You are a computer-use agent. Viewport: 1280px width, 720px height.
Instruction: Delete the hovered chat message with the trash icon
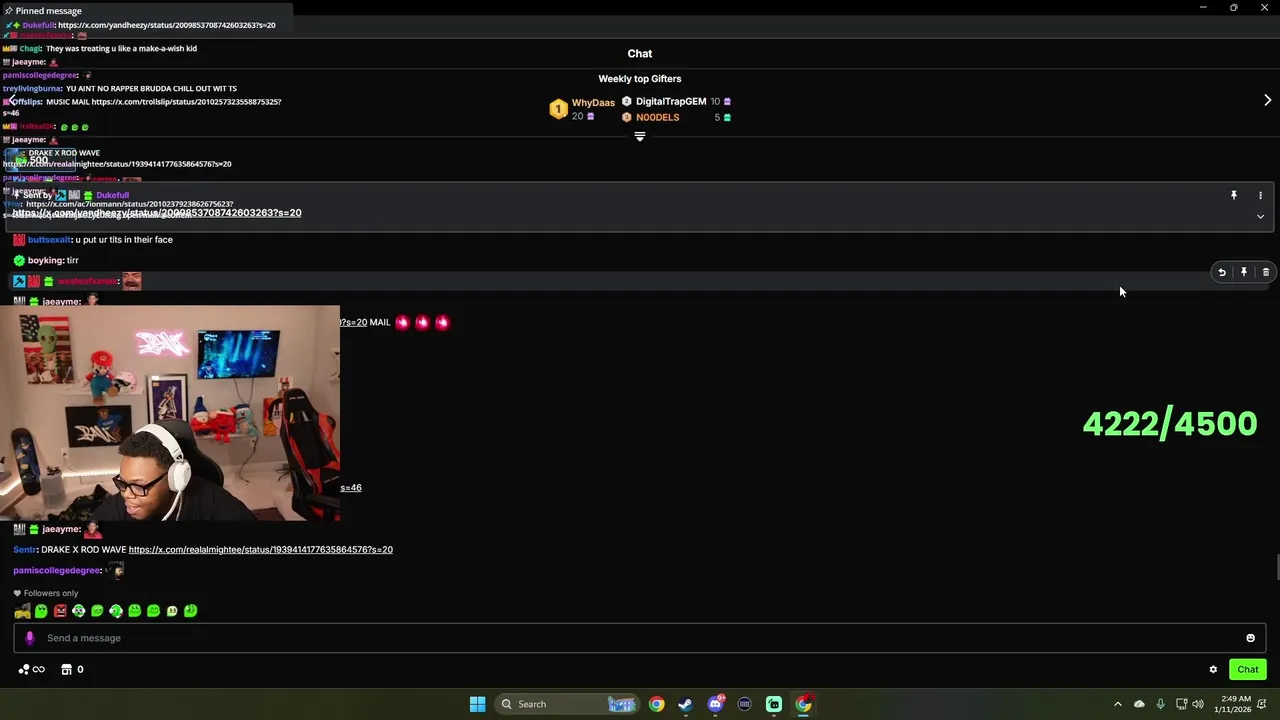click(1266, 272)
